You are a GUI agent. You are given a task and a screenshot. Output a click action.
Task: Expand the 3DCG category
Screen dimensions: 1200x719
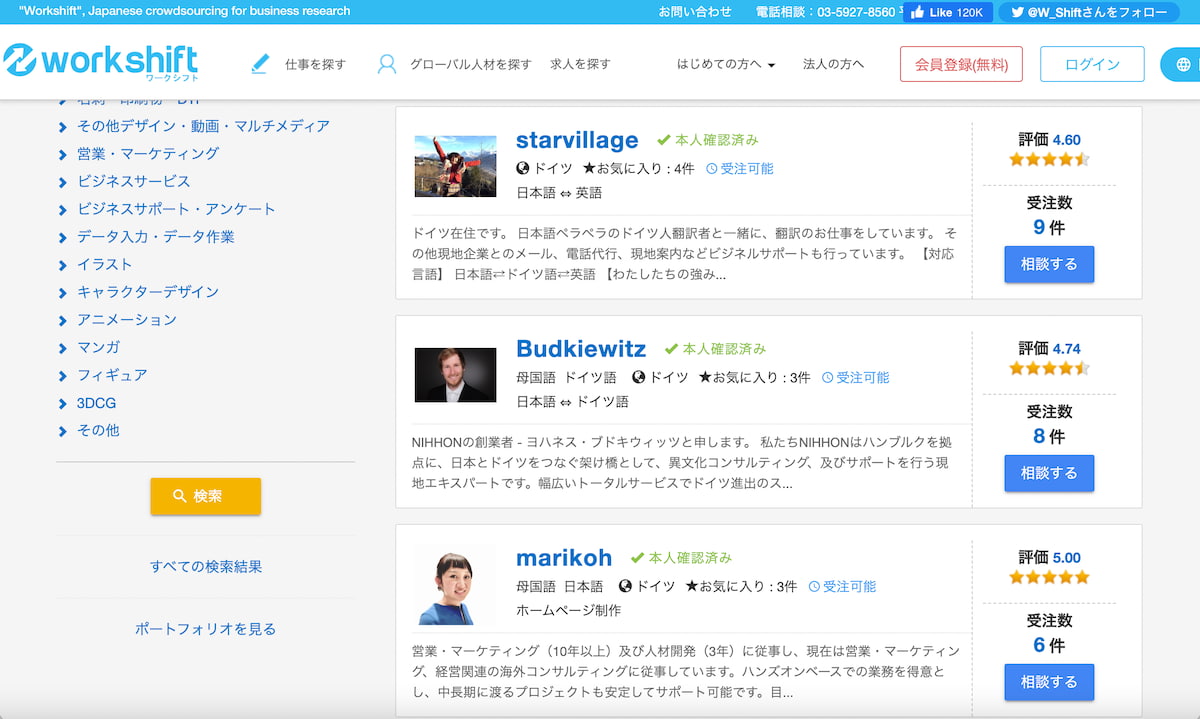coord(96,403)
